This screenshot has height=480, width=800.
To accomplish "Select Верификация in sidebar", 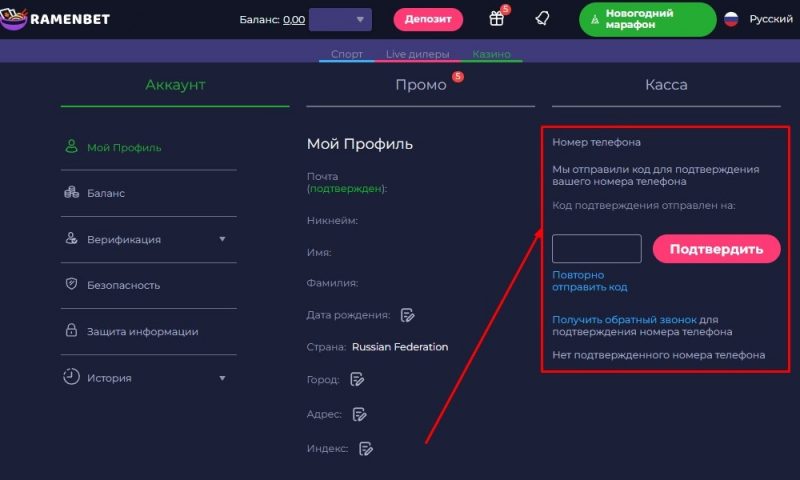I will tap(124, 239).
